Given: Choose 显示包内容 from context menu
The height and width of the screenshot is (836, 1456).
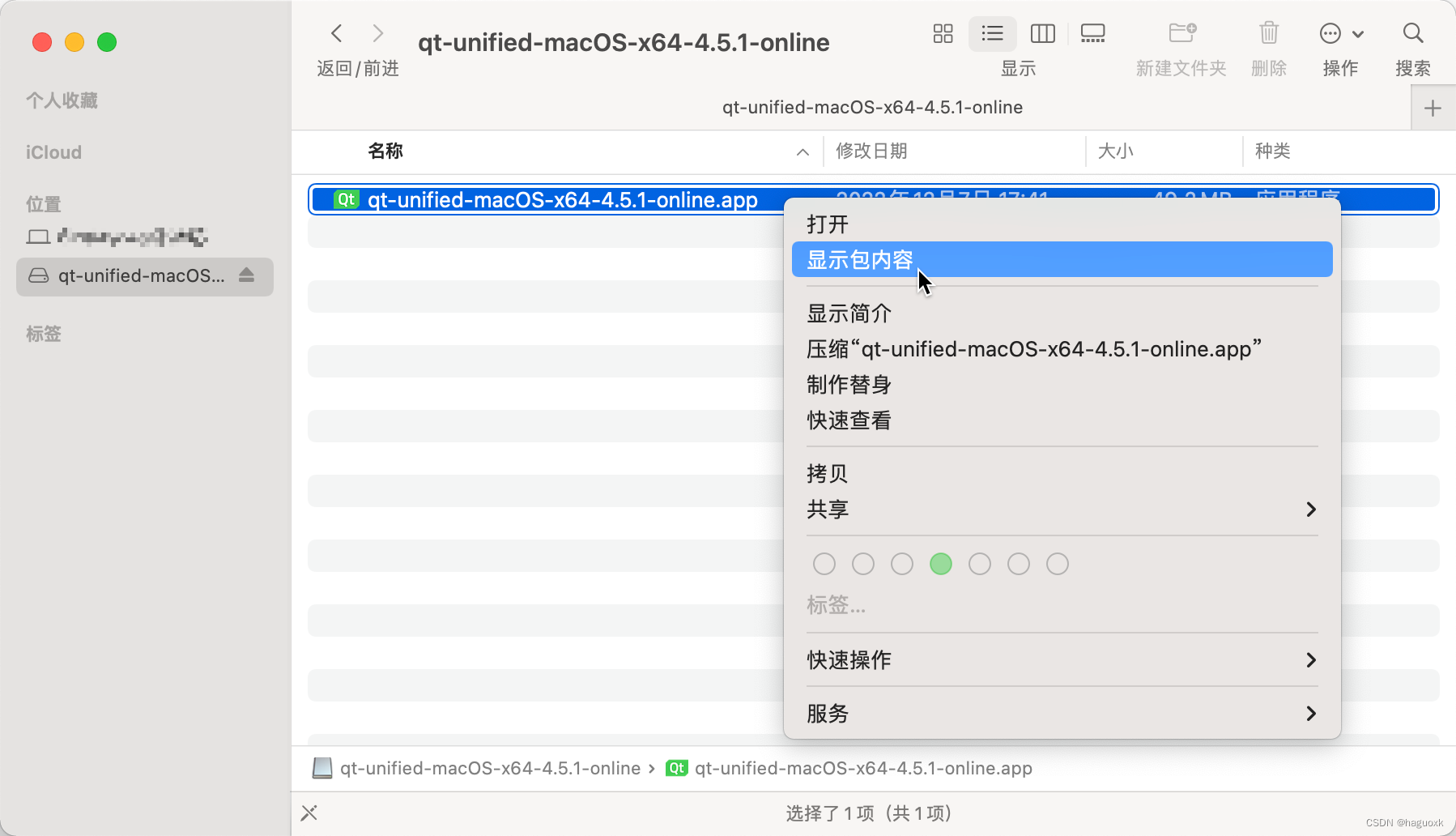Looking at the screenshot, I should click(1062, 259).
